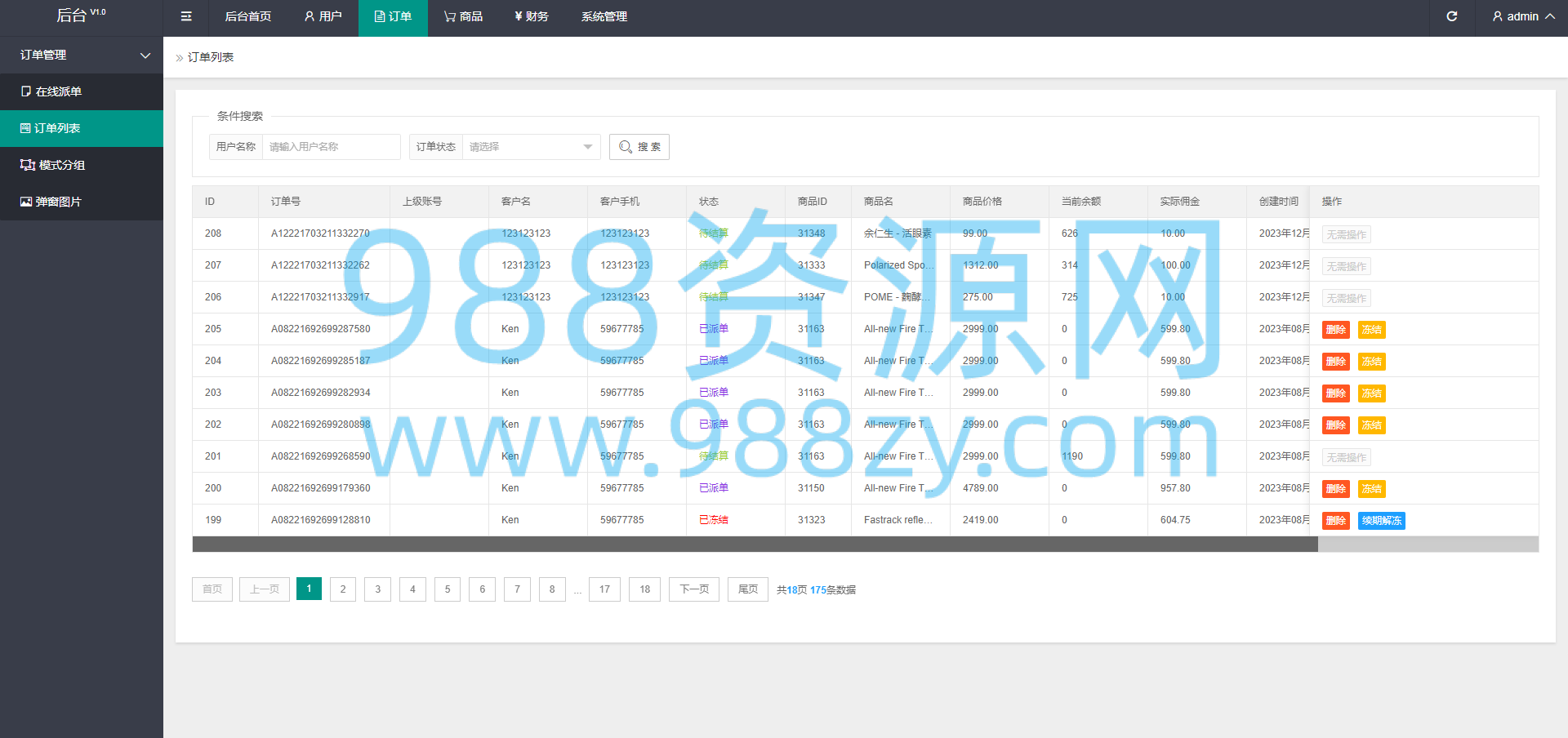Expand the admin account menu arrow

tap(1550, 16)
